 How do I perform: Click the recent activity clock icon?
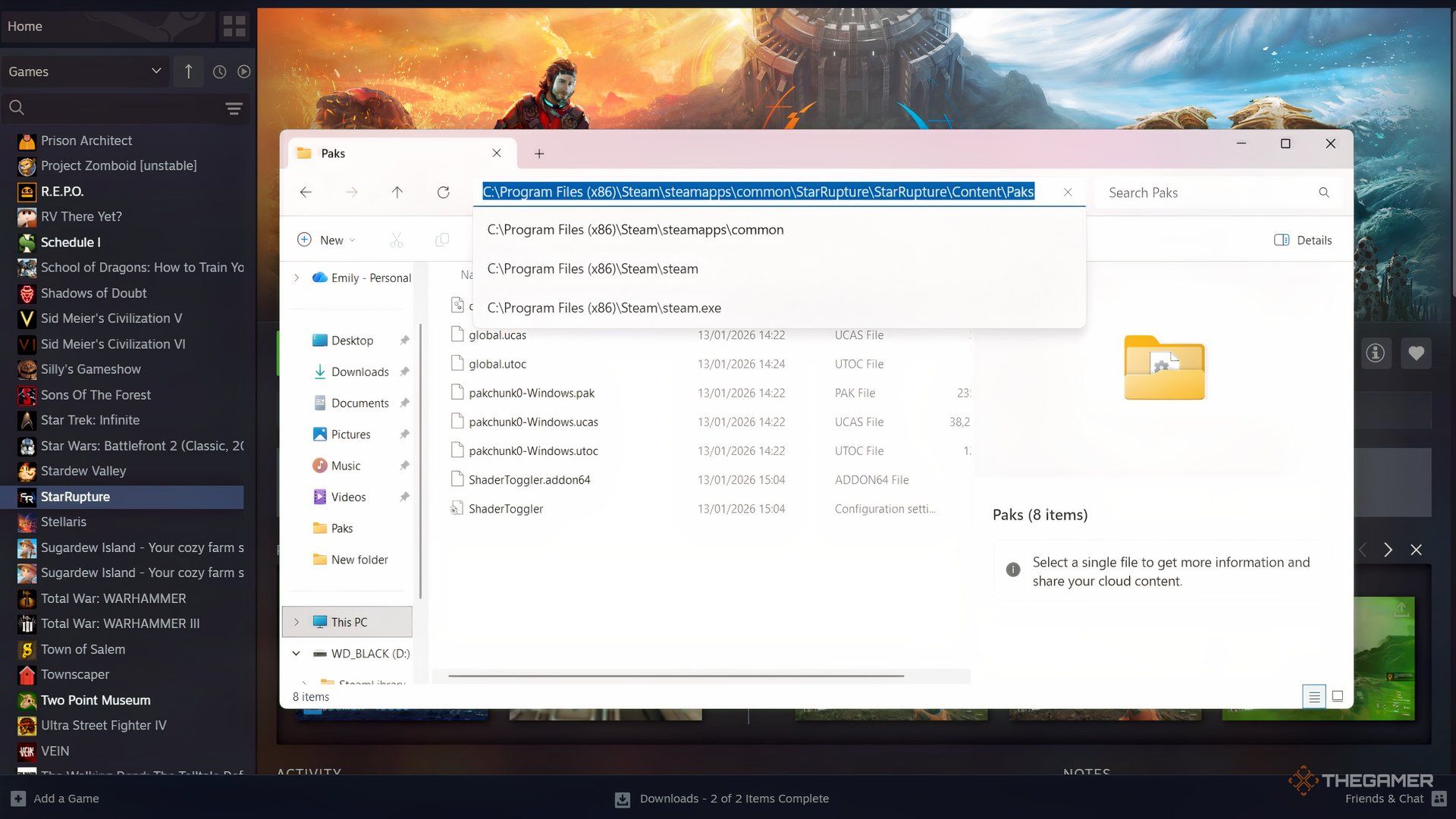[219, 71]
